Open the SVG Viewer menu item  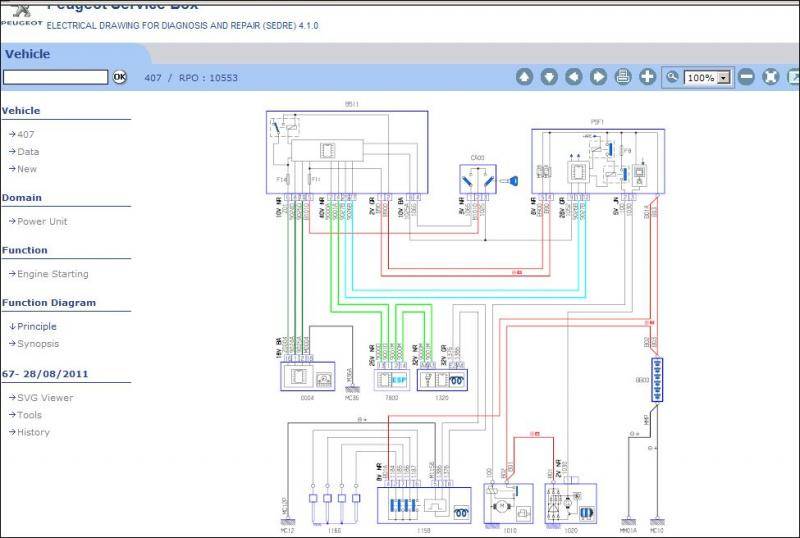(x=45, y=398)
